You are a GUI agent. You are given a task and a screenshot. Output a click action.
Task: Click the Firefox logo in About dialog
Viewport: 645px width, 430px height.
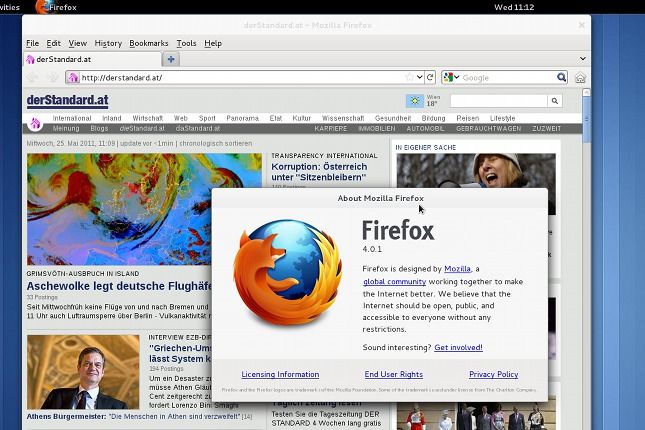pyautogui.click(x=288, y=273)
